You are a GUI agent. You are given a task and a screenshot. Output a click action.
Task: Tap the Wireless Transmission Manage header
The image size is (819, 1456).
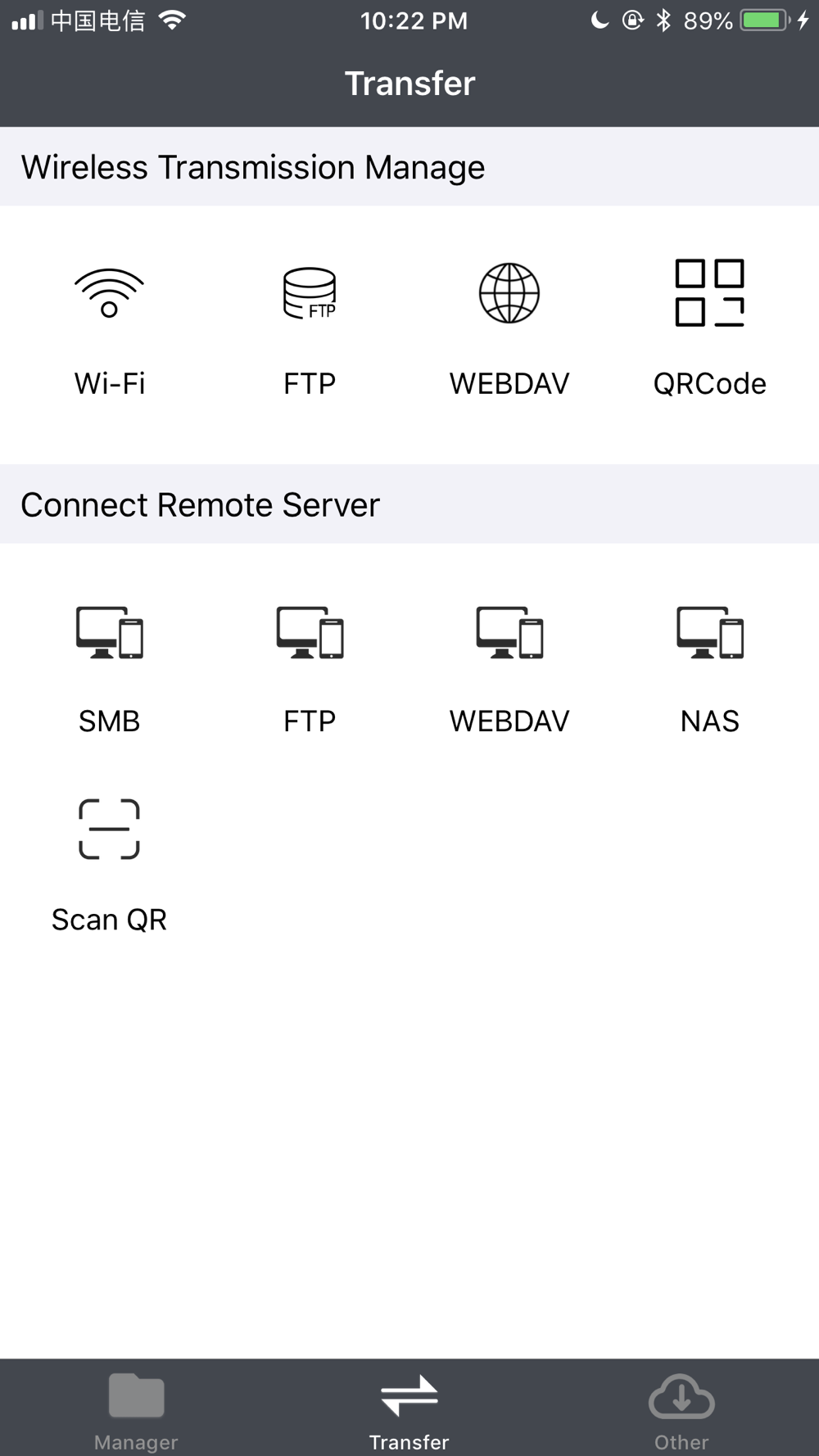[253, 167]
